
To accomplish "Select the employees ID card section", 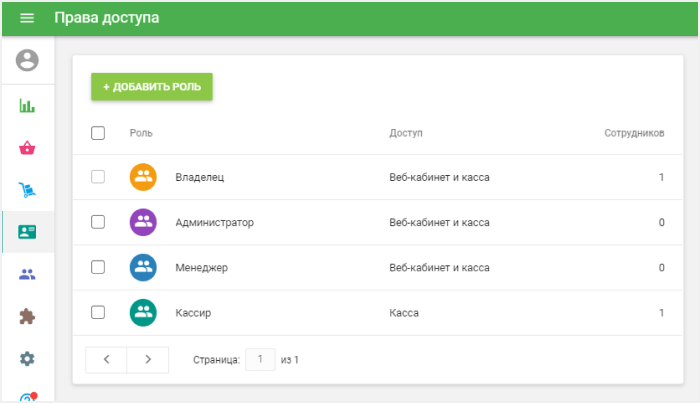I will point(27,232).
